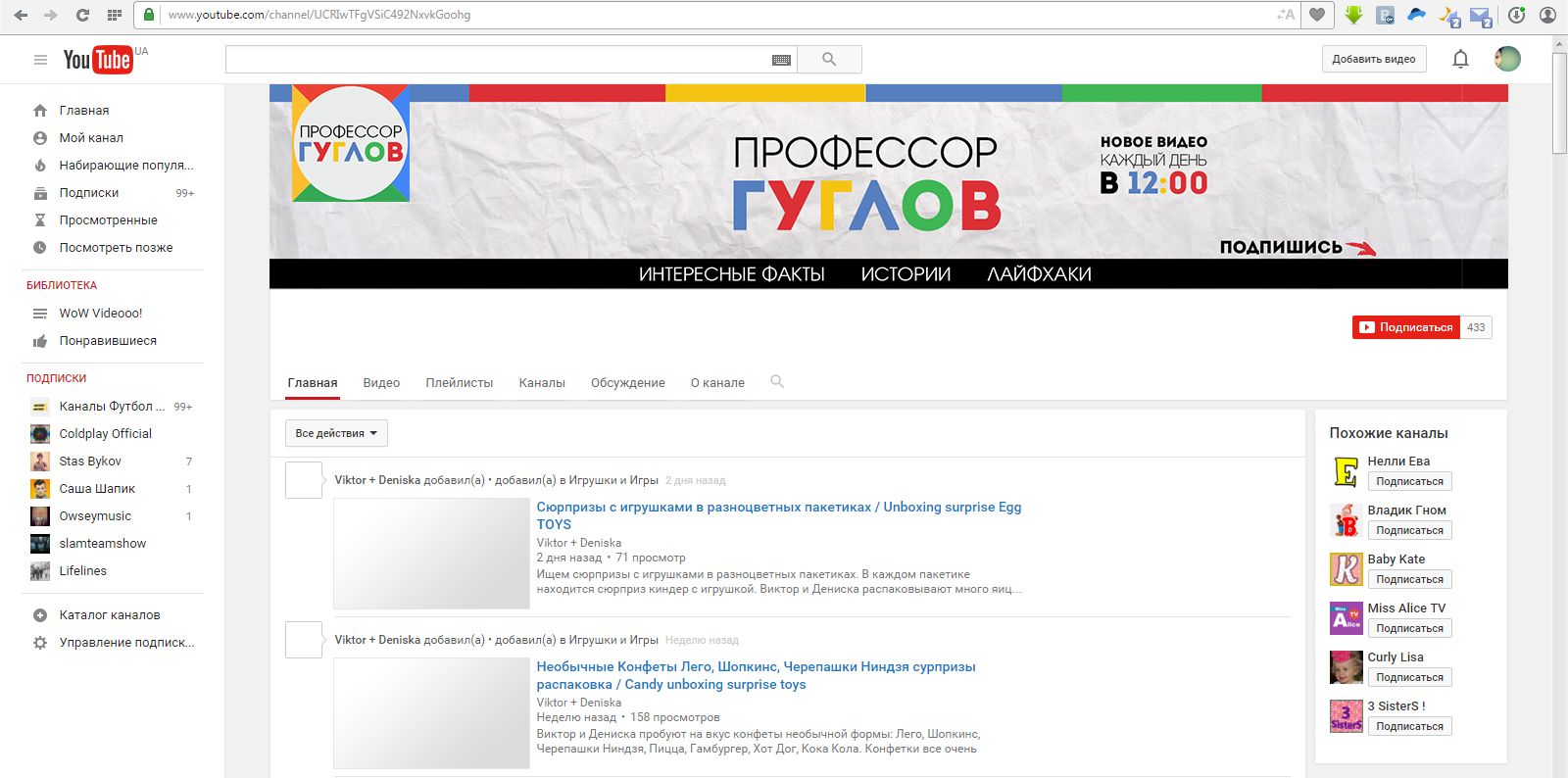The image size is (1568, 778).
Task: Click the Каталог каналов plus icon
Action: click(40, 615)
